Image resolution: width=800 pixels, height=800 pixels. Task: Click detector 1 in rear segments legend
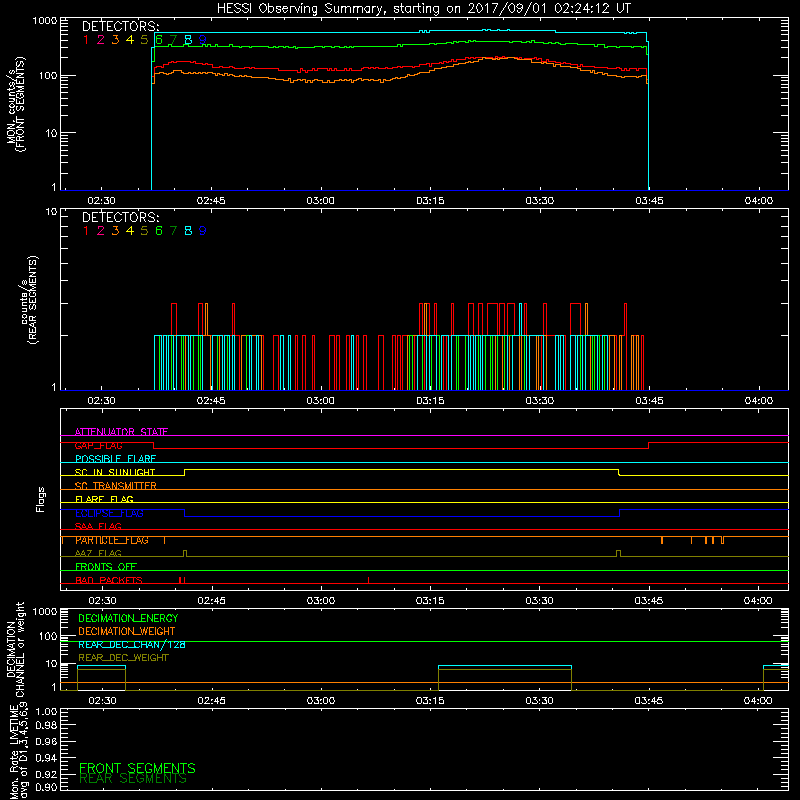pos(86,231)
